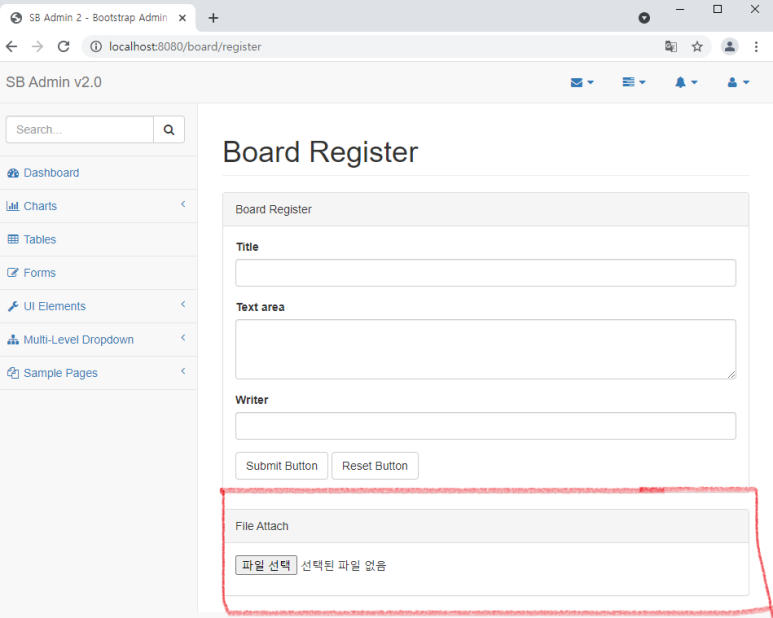
Task: Click the Submit Button
Action: click(x=281, y=466)
